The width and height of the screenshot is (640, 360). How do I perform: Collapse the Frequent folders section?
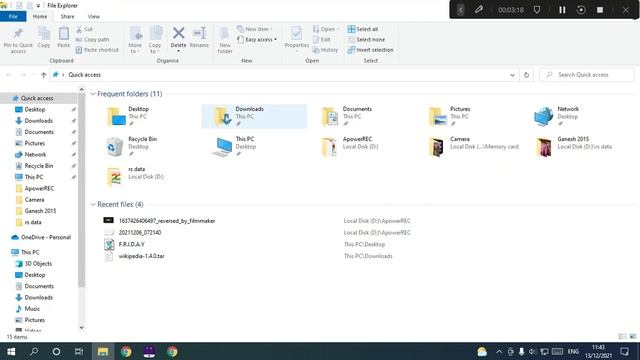(x=93, y=94)
